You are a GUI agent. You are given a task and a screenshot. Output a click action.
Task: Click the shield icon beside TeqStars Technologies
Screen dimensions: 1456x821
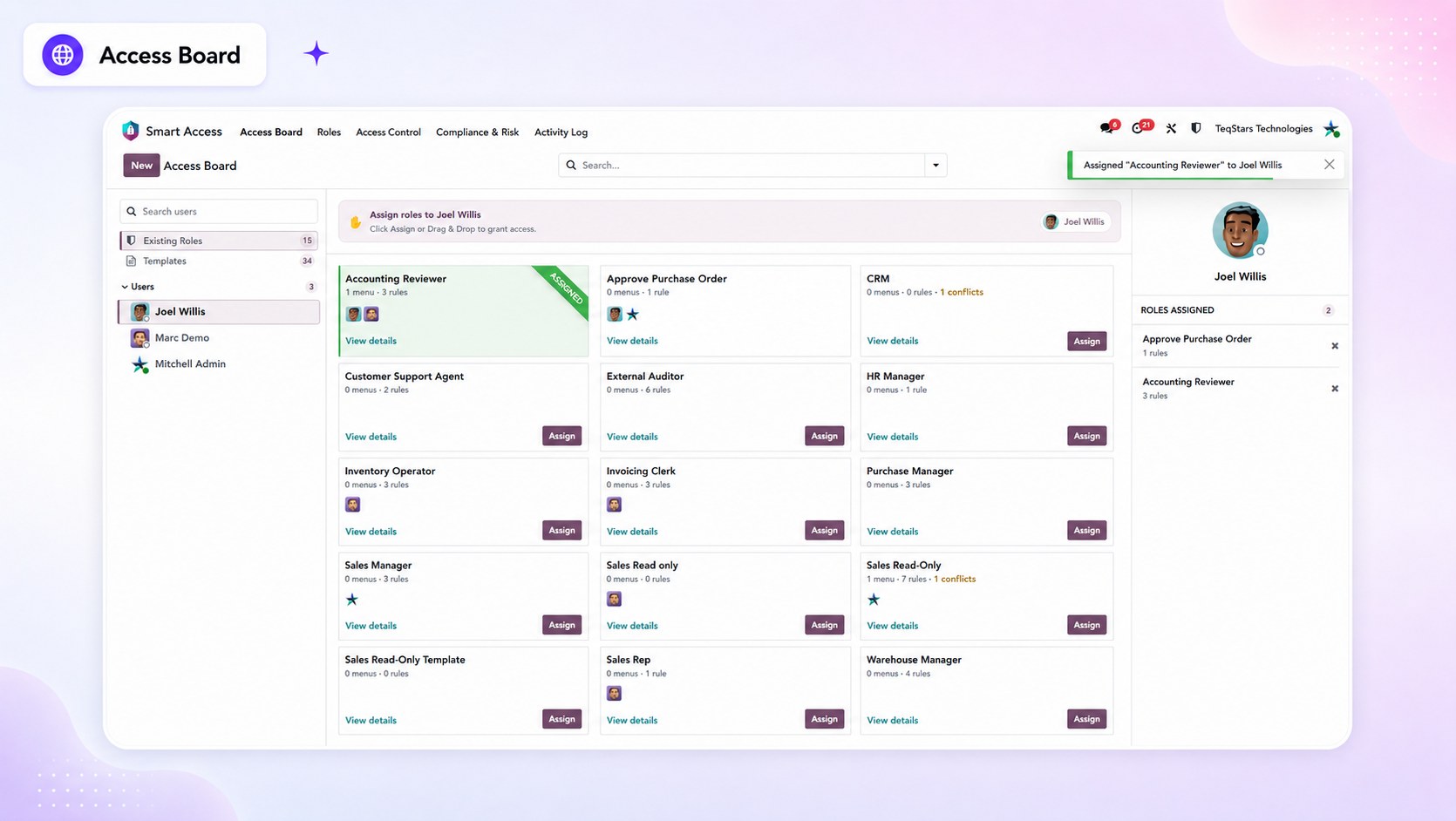click(1196, 128)
